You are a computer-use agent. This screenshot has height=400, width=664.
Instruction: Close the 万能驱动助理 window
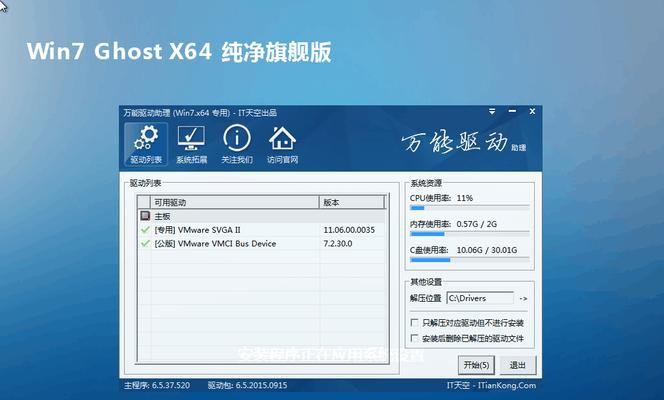tap(532, 111)
